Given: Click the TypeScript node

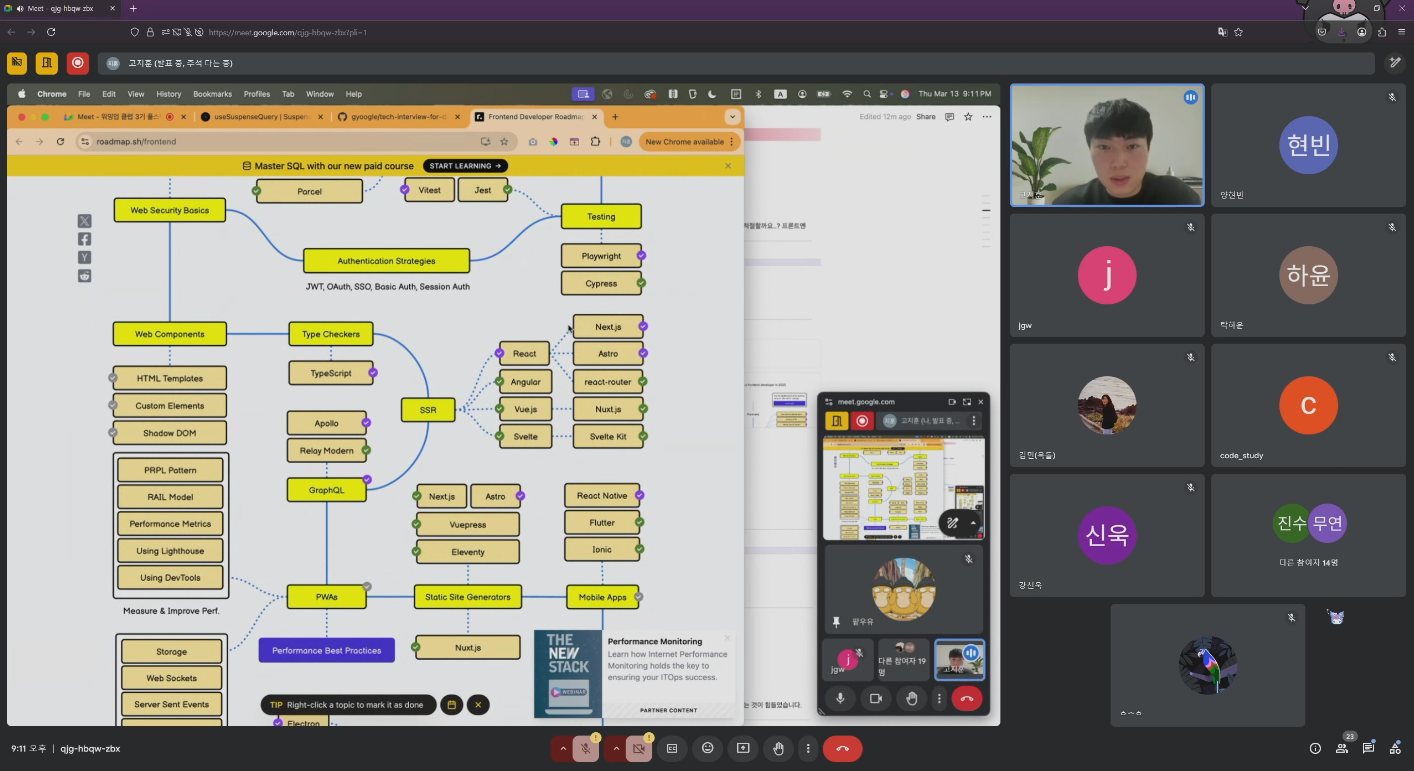Looking at the screenshot, I should pyautogui.click(x=331, y=373).
